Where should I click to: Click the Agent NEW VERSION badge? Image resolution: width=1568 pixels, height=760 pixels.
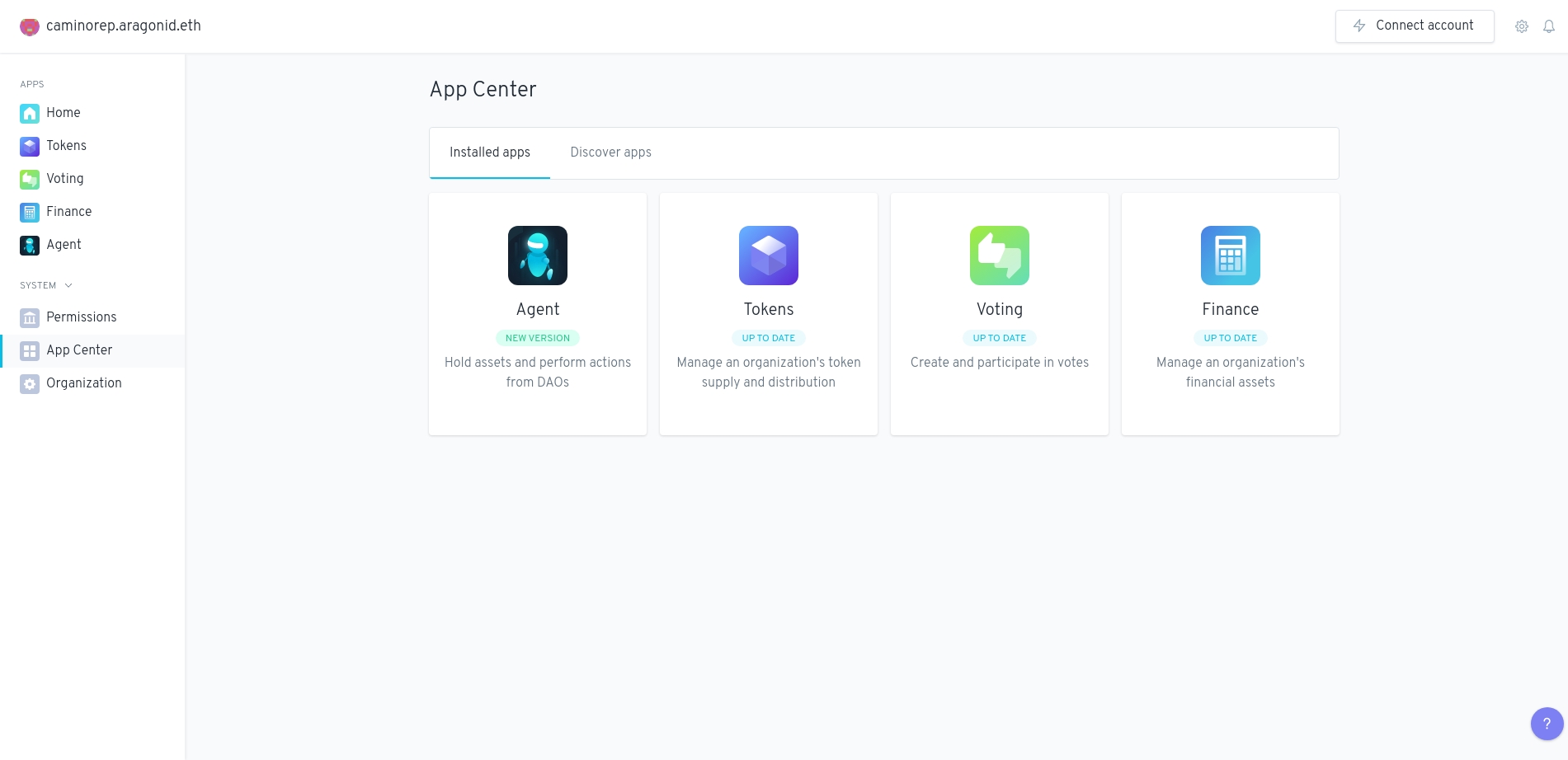[x=538, y=338]
